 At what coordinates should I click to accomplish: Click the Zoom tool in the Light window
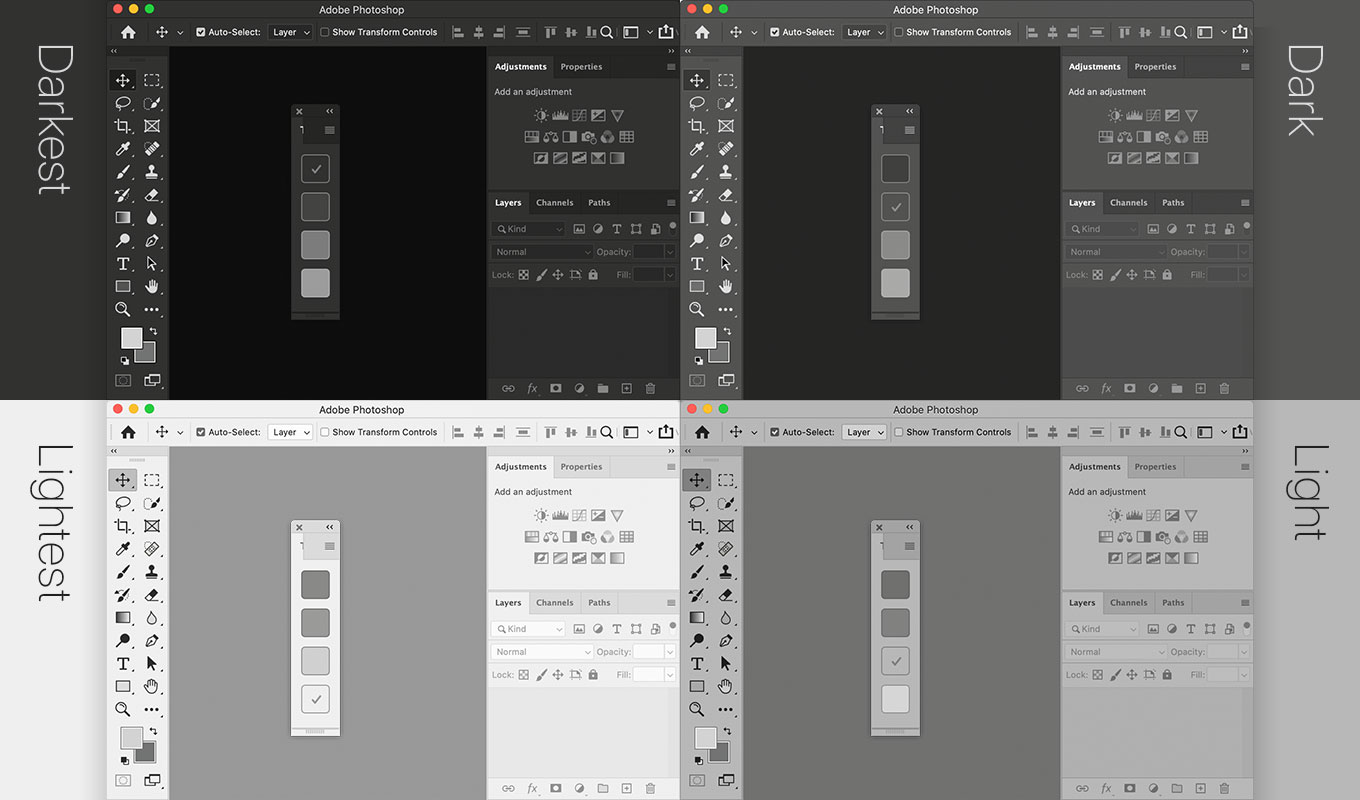[x=697, y=709]
